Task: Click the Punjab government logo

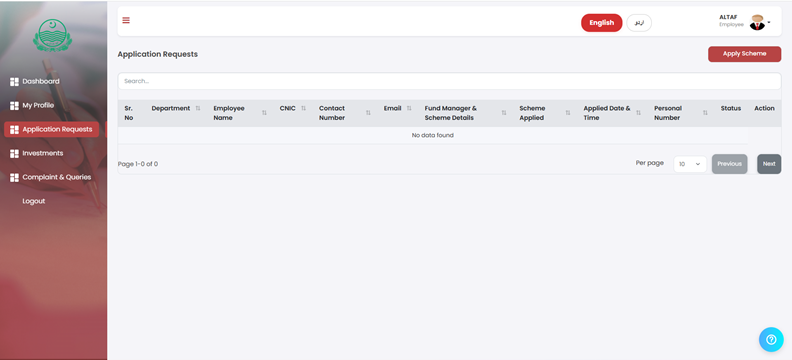Action: coord(53,35)
